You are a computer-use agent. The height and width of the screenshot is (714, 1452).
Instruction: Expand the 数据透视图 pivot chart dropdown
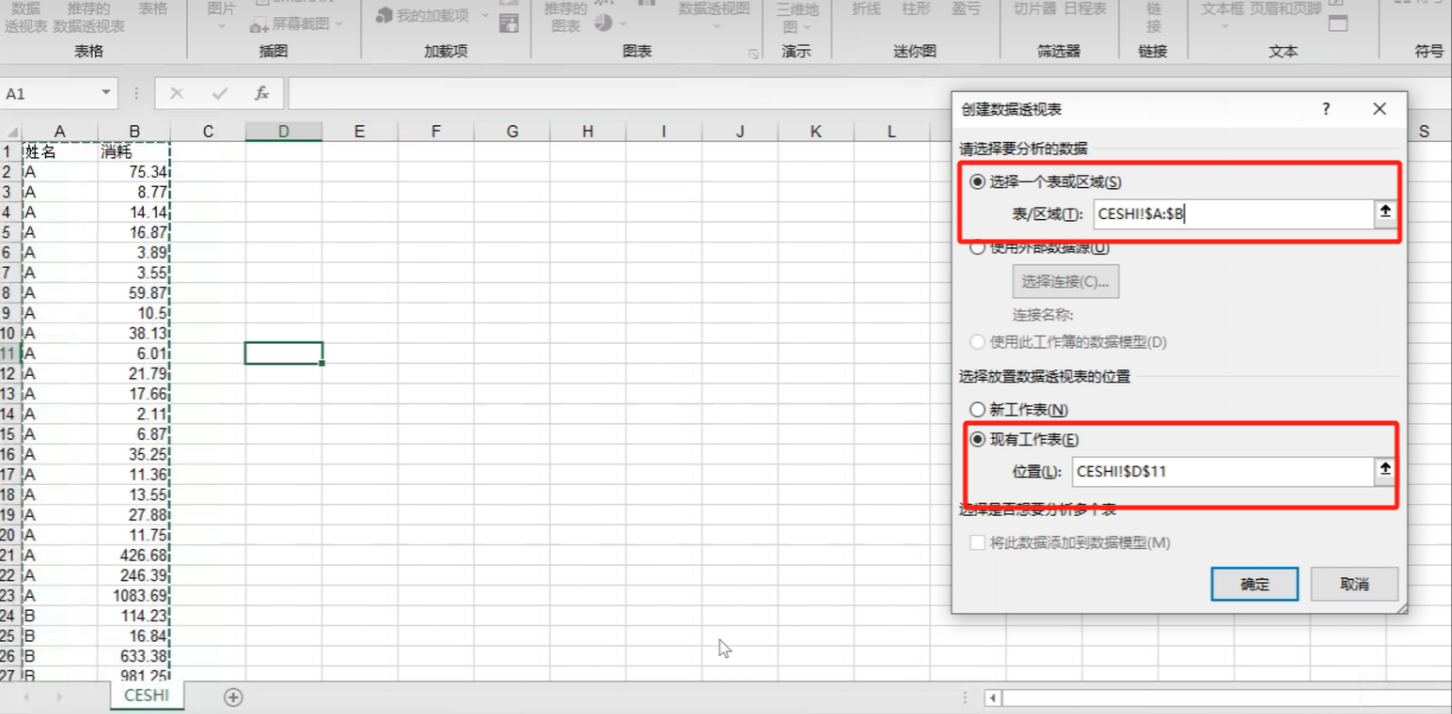click(x=717, y=26)
